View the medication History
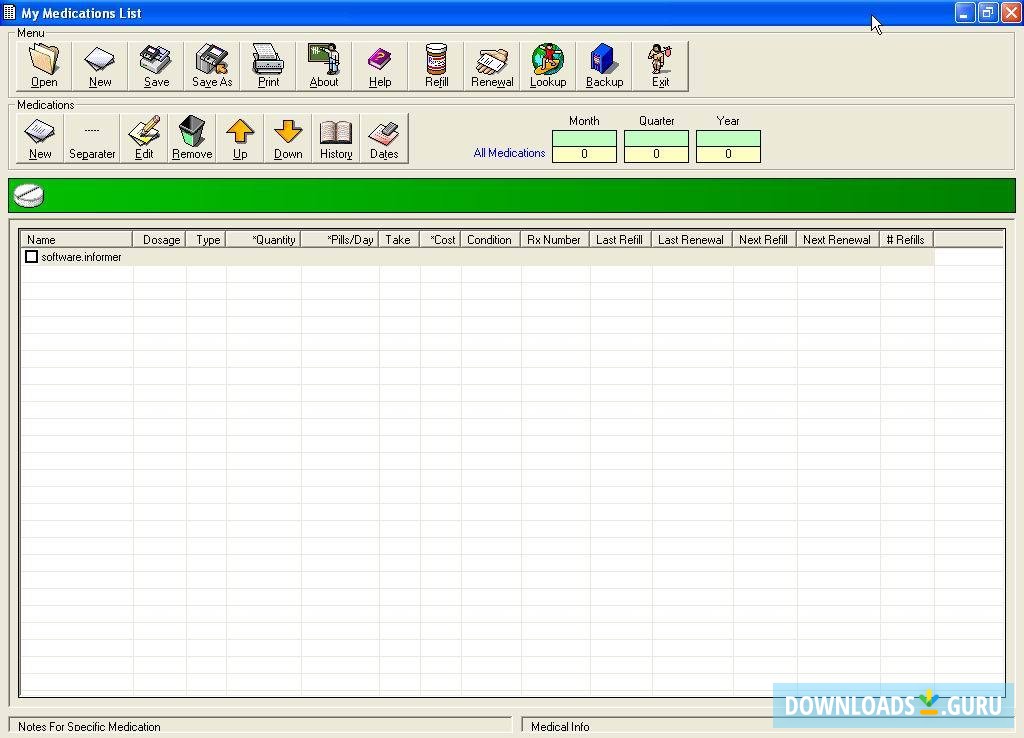The height and width of the screenshot is (738, 1024). (x=336, y=138)
